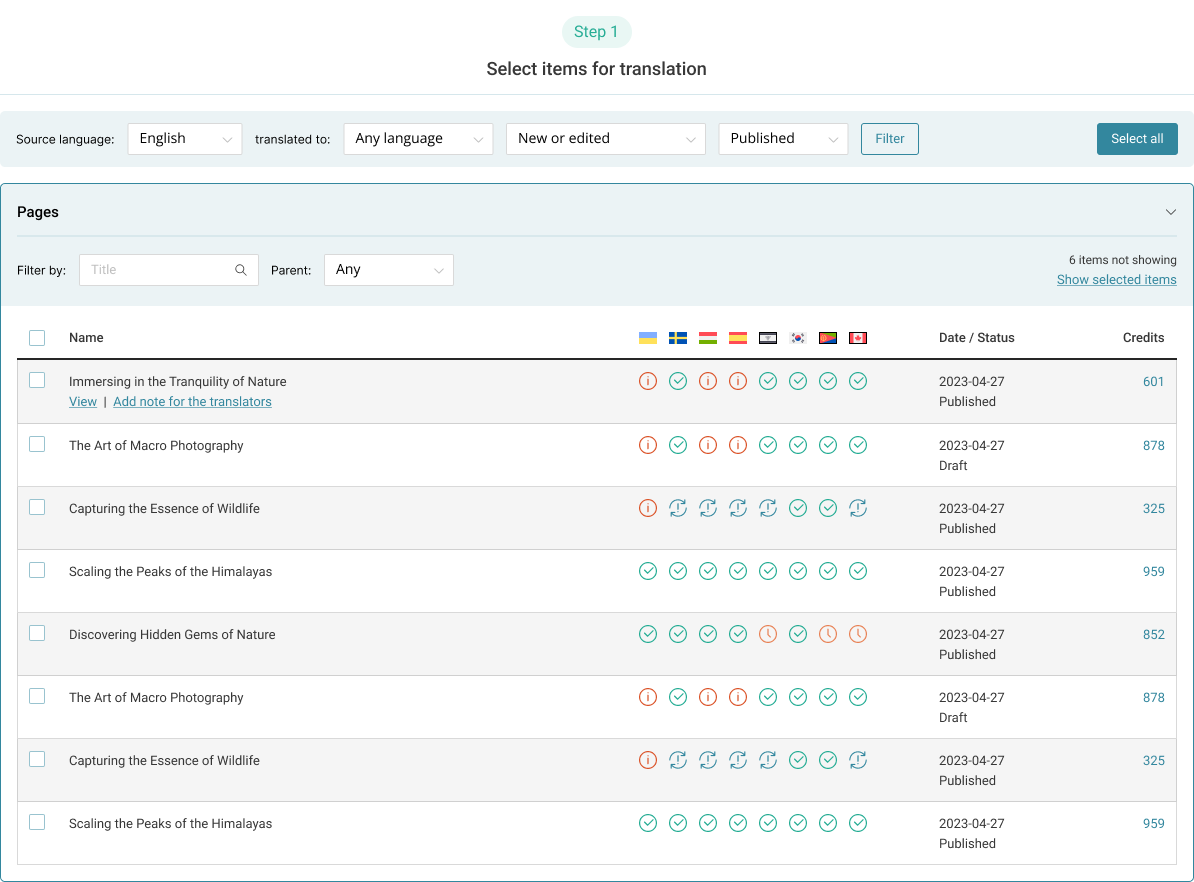Check the Immersing in the Tranquility of Nature row
Viewport: 1194px width, 882px height.
[x=37, y=380]
